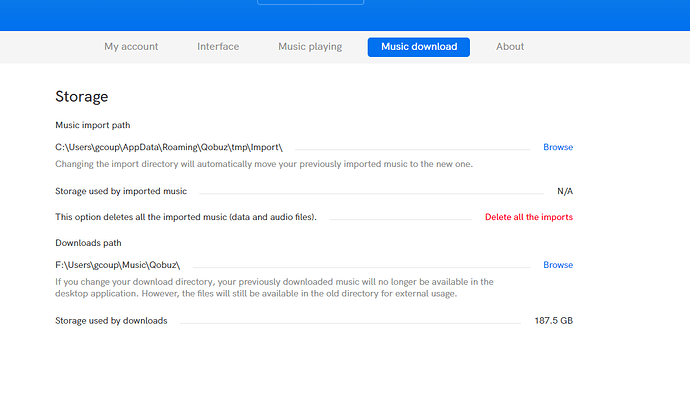Click the Downloads path label
This screenshot has height=411, width=690.
click(91, 242)
